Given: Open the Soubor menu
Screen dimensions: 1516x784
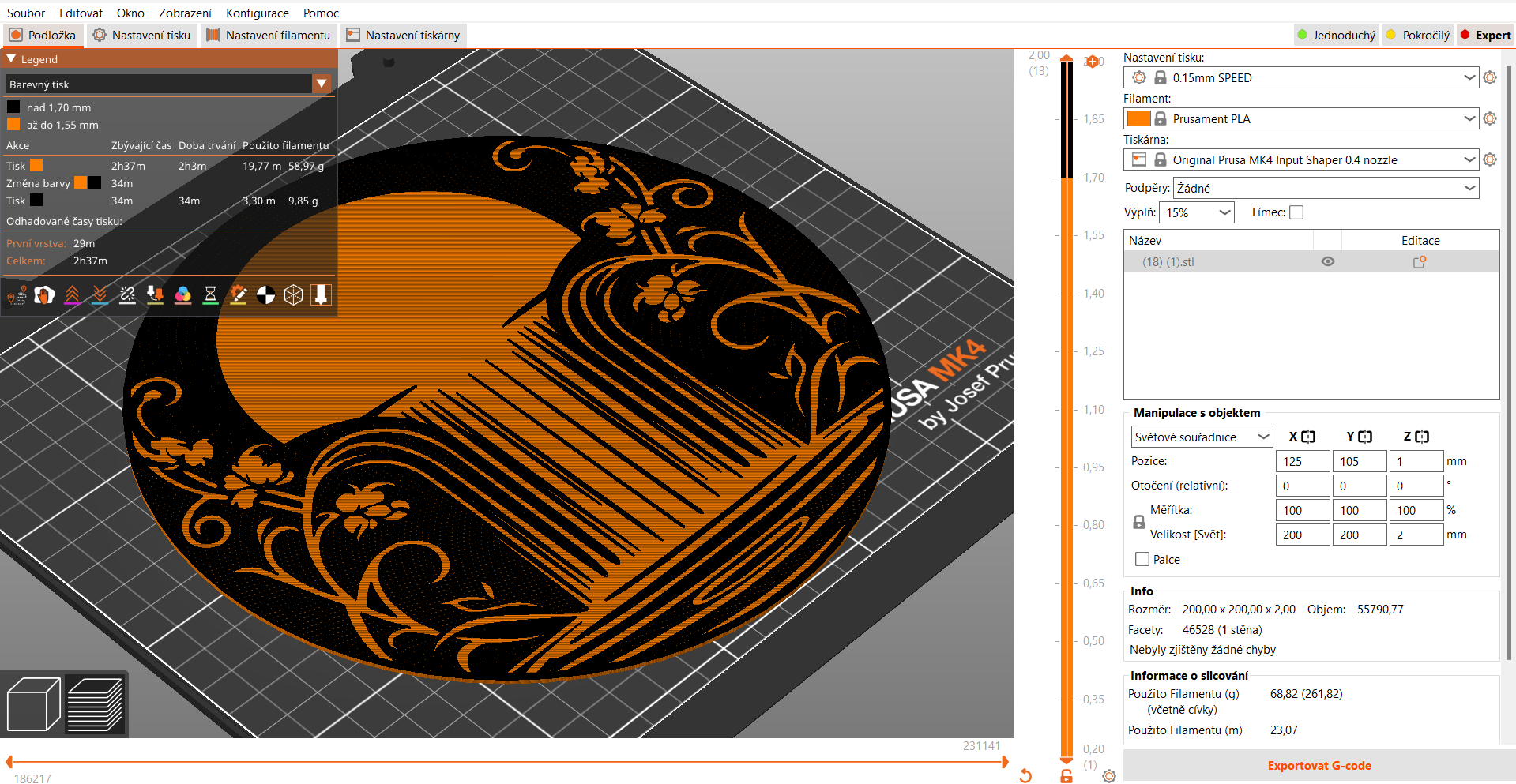Looking at the screenshot, I should pos(26,13).
